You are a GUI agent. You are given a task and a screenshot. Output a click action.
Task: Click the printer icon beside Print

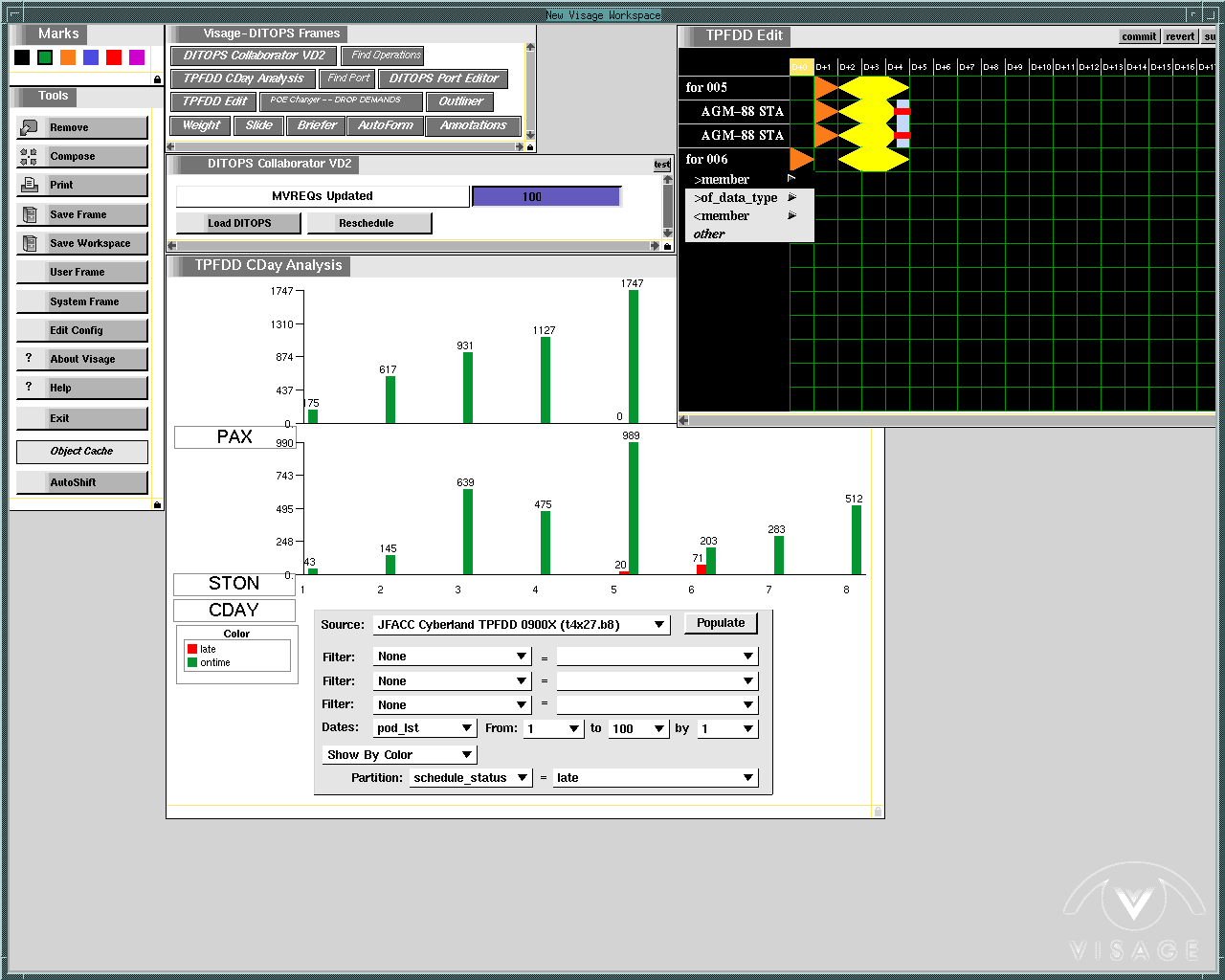coord(29,185)
